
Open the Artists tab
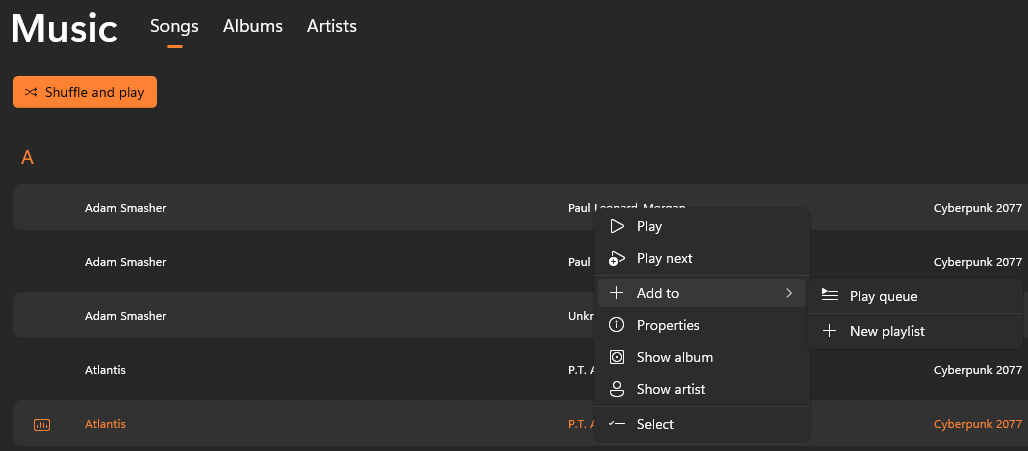[332, 26]
